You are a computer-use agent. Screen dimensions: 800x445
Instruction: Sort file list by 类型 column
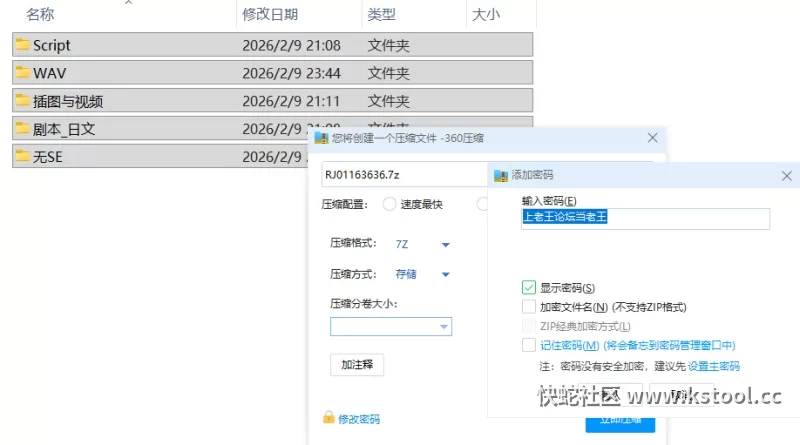coord(382,14)
